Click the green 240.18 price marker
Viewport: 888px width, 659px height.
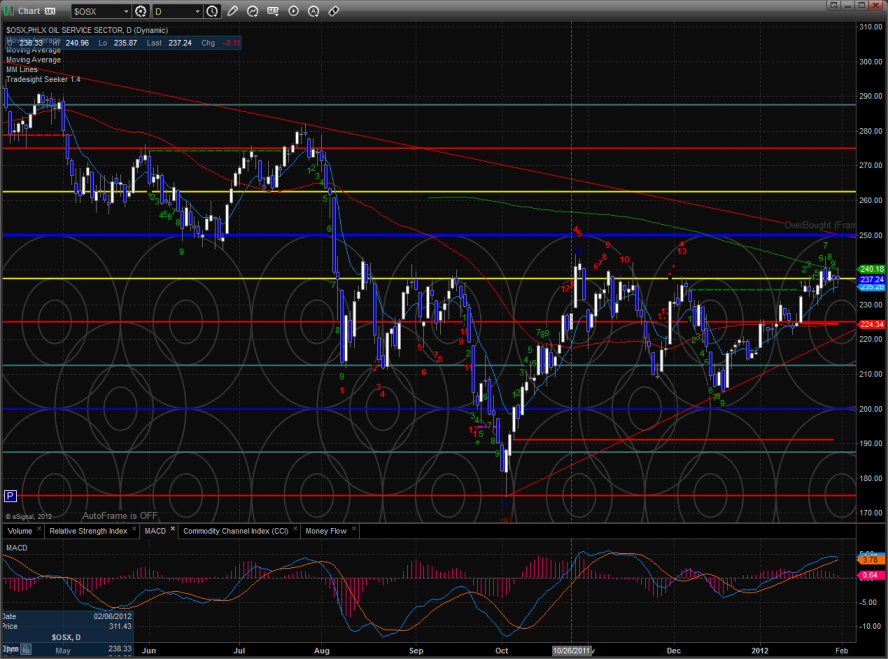[x=872, y=269]
